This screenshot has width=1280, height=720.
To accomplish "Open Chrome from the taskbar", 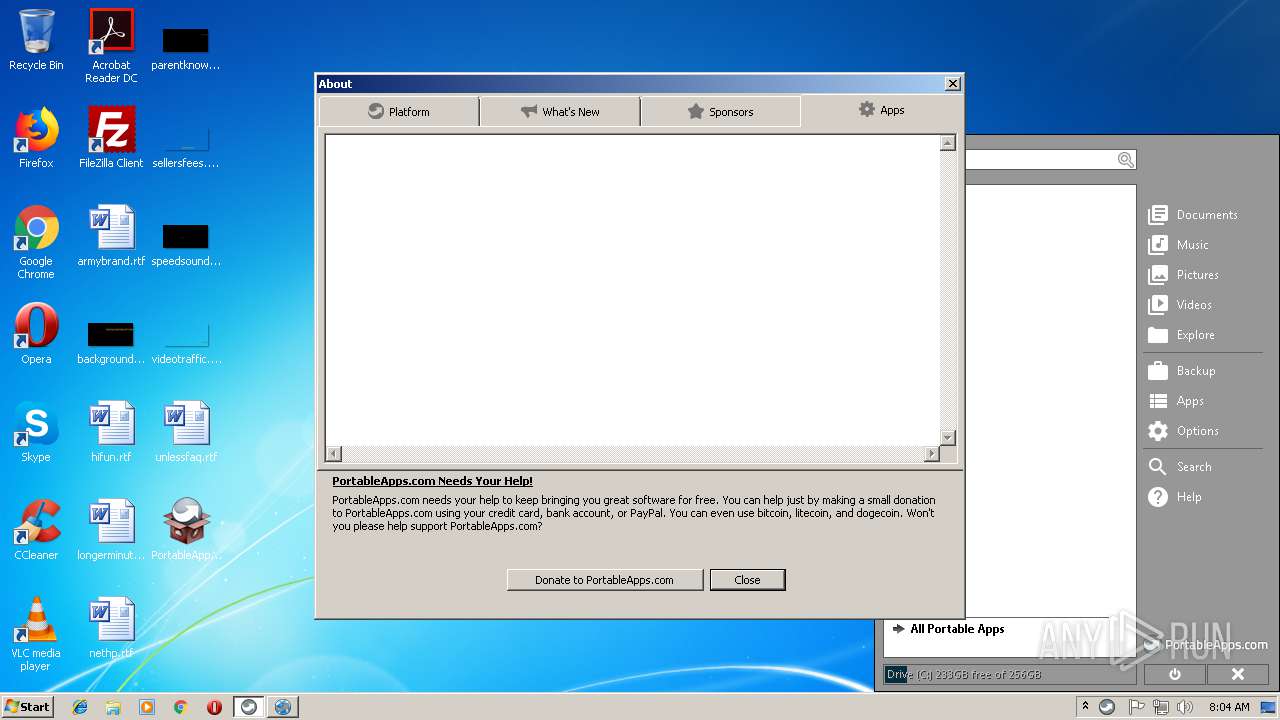I will click(181, 707).
